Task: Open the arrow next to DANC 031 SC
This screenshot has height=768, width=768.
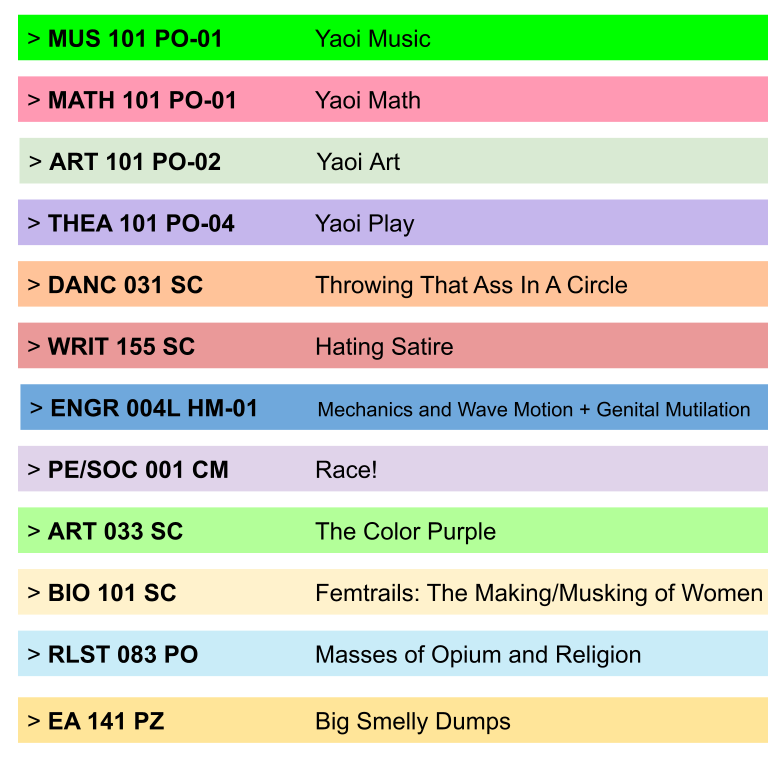Action: [34, 285]
